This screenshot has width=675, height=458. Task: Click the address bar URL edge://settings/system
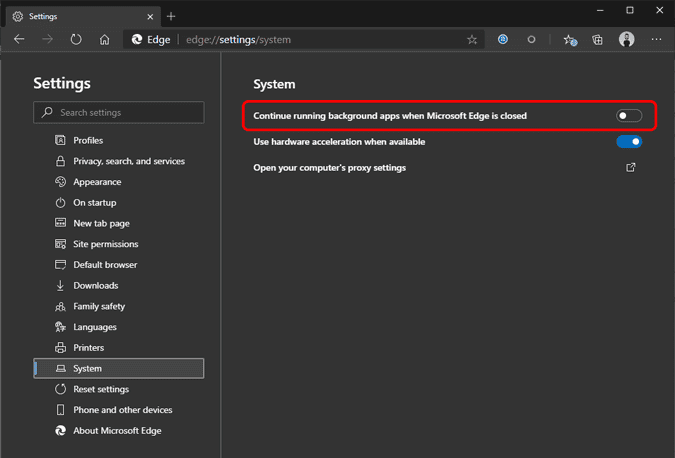click(238, 40)
